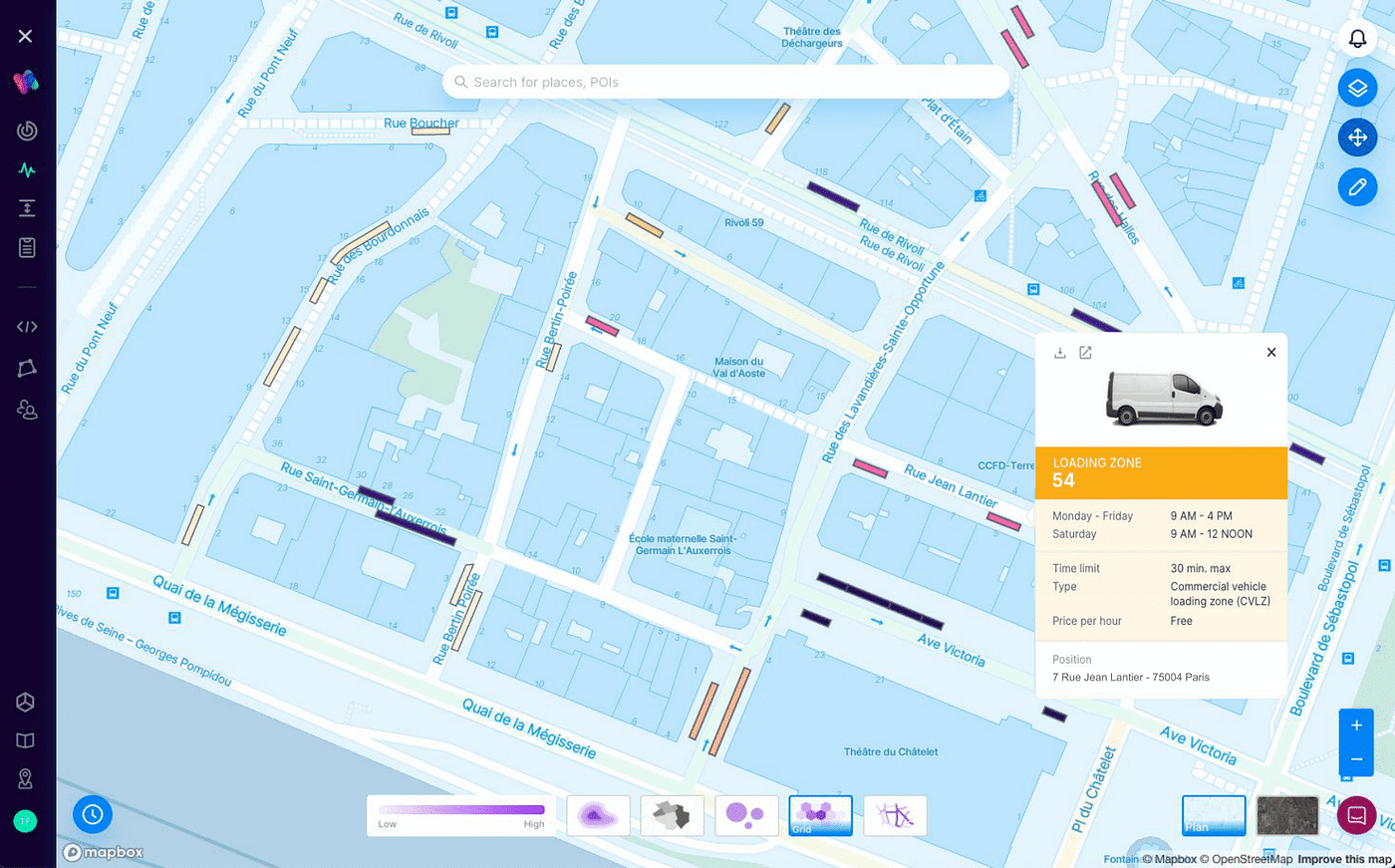1395x868 pixels.
Task: Open the code/API section in sidebar
Action: point(27,327)
